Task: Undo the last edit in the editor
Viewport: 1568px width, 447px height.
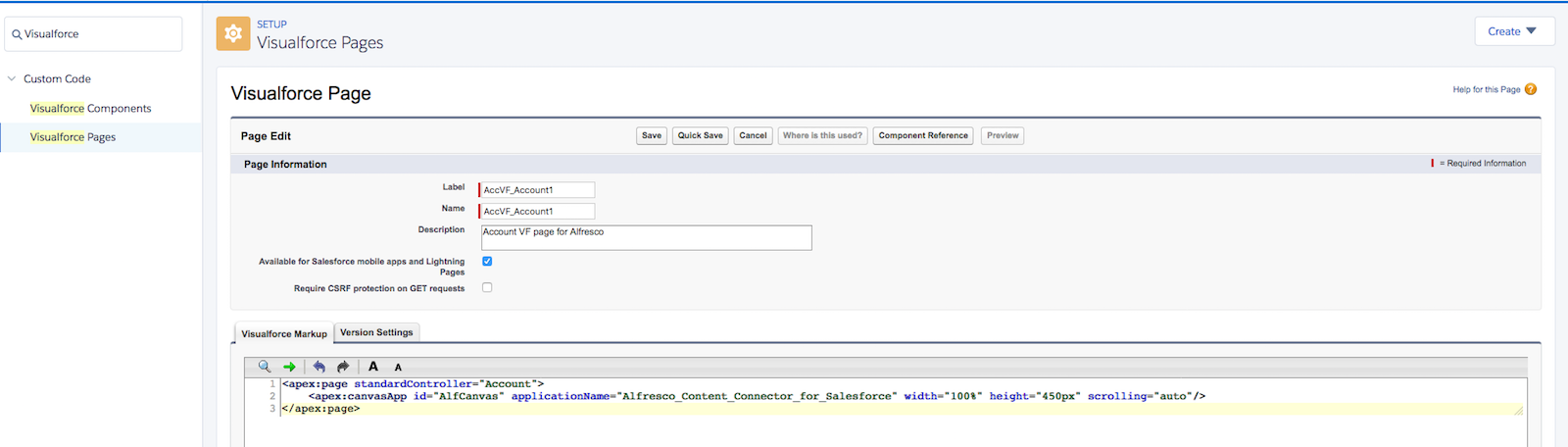Action: pyautogui.click(x=318, y=367)
